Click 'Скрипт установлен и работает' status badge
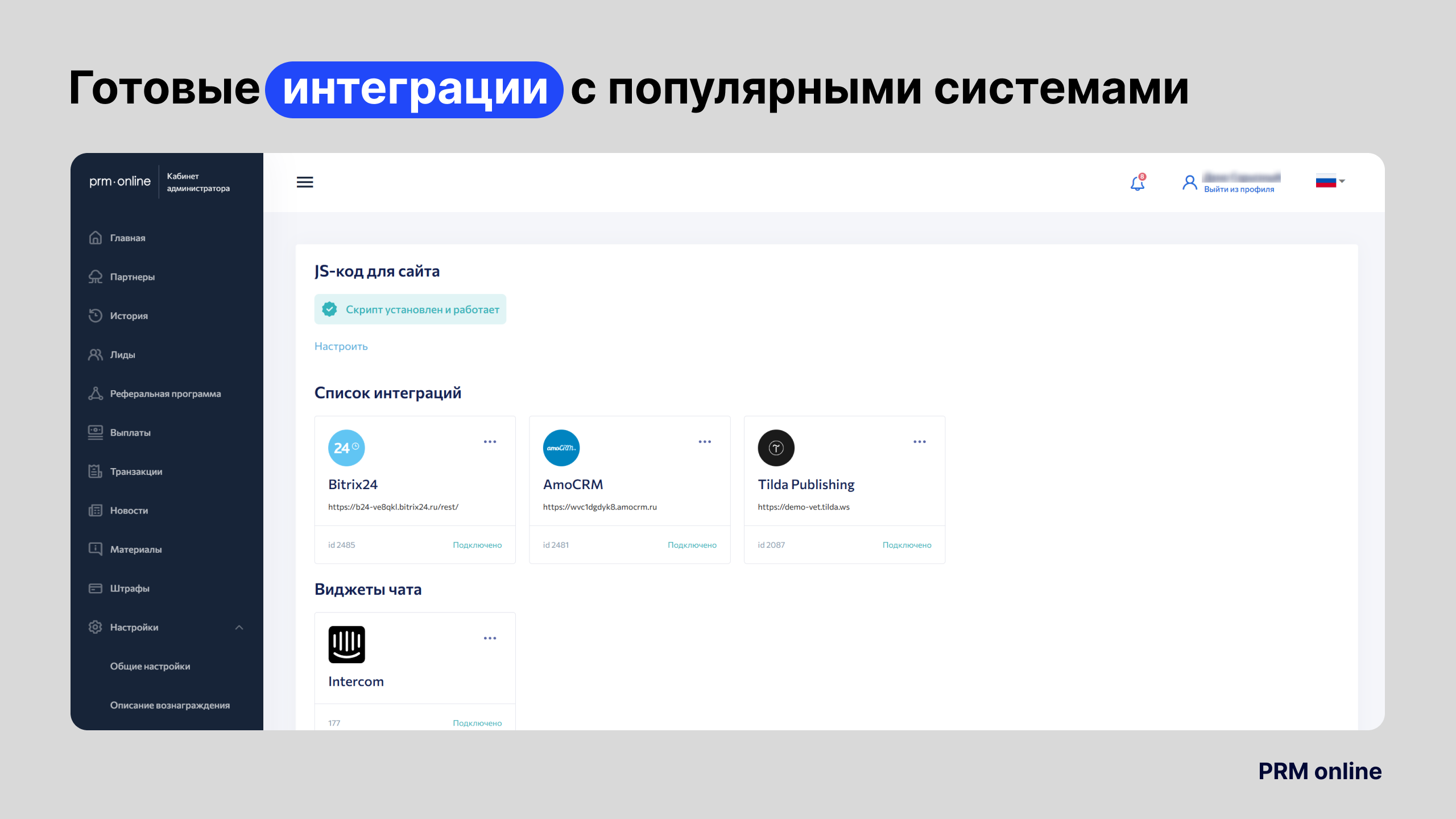Viewport: 1456px width, 819px height. click(410, 309)
